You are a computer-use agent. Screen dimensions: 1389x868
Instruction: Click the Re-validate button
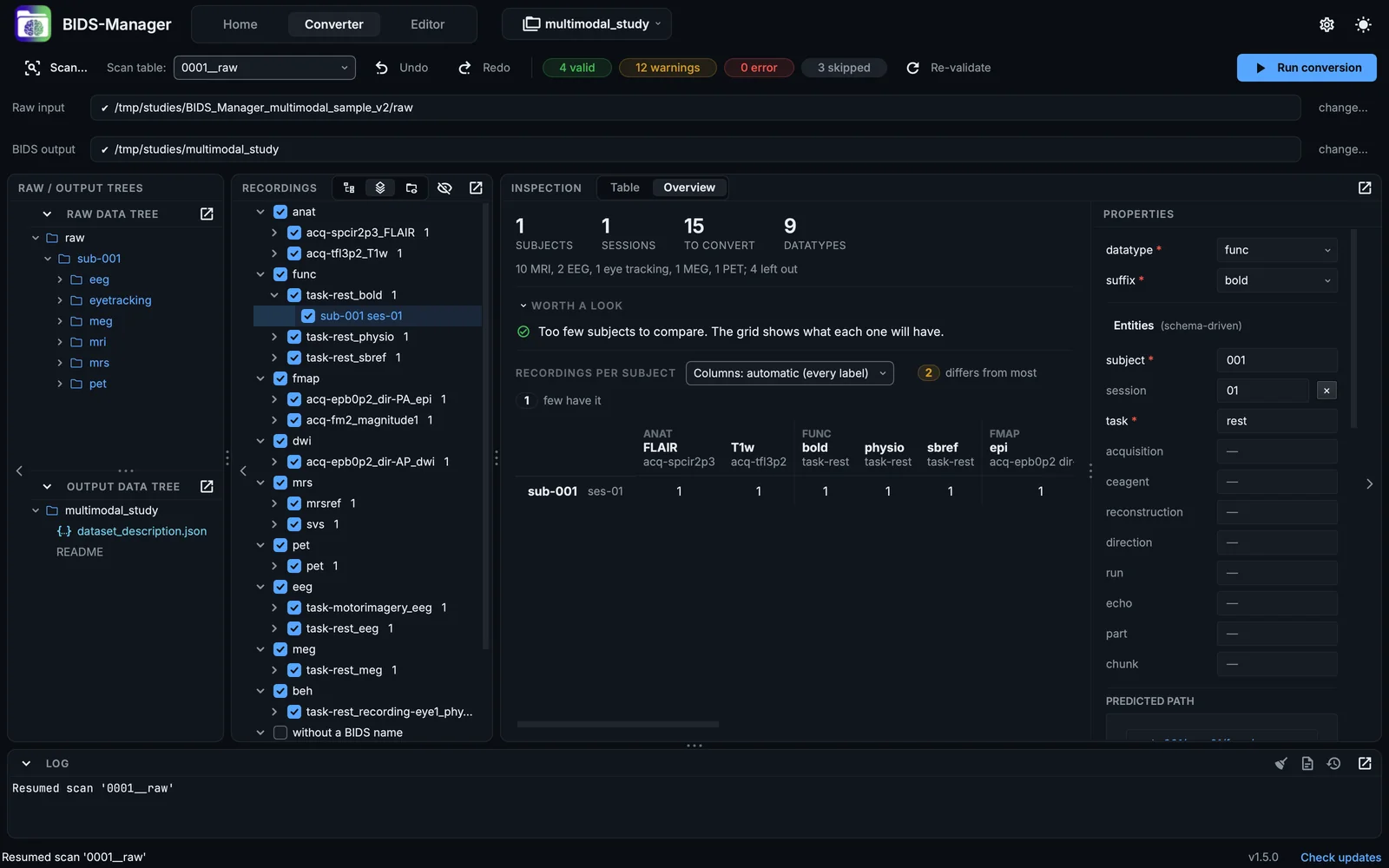(948, 68)
